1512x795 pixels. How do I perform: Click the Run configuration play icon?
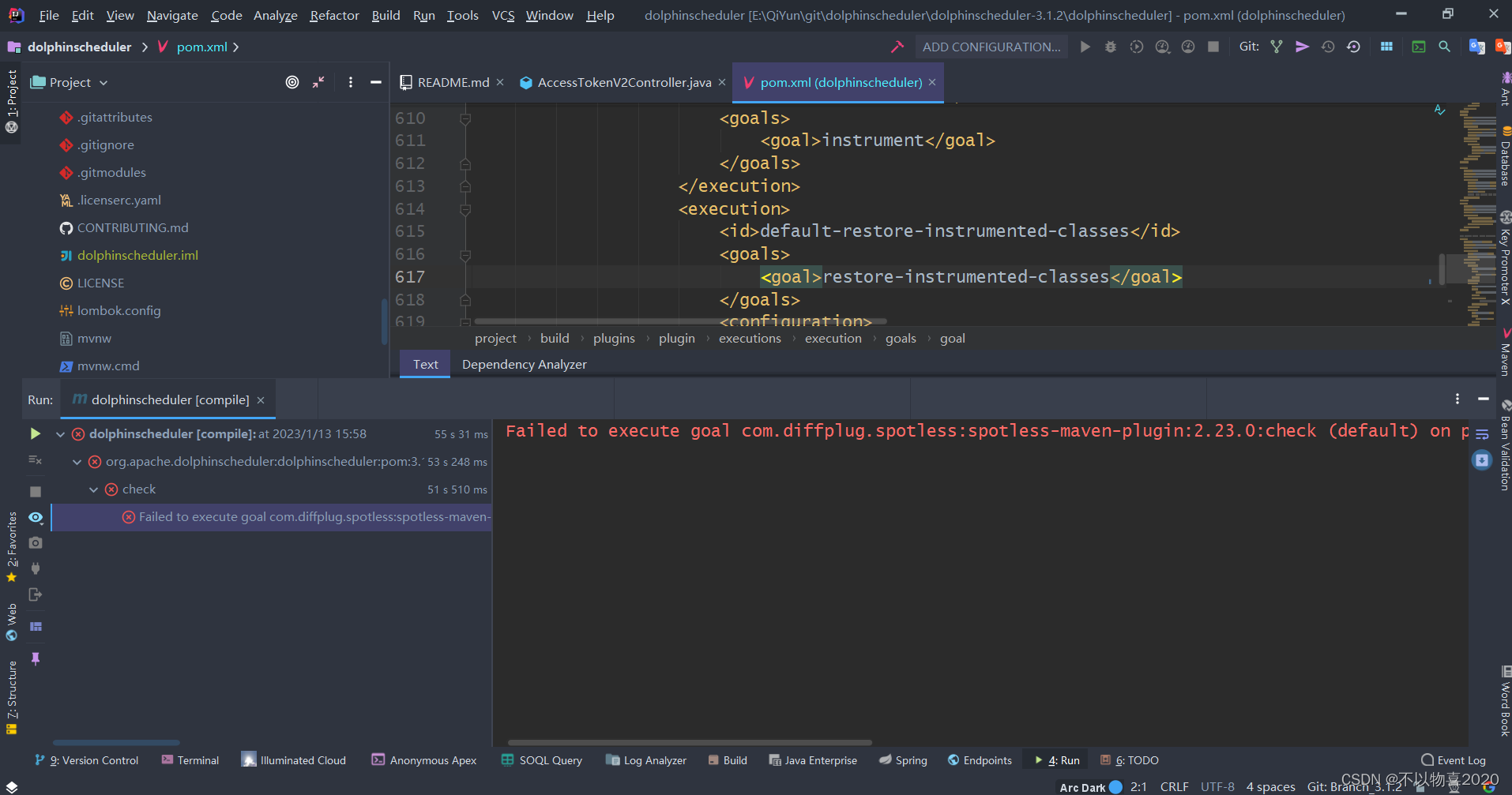pos(1085,47)
